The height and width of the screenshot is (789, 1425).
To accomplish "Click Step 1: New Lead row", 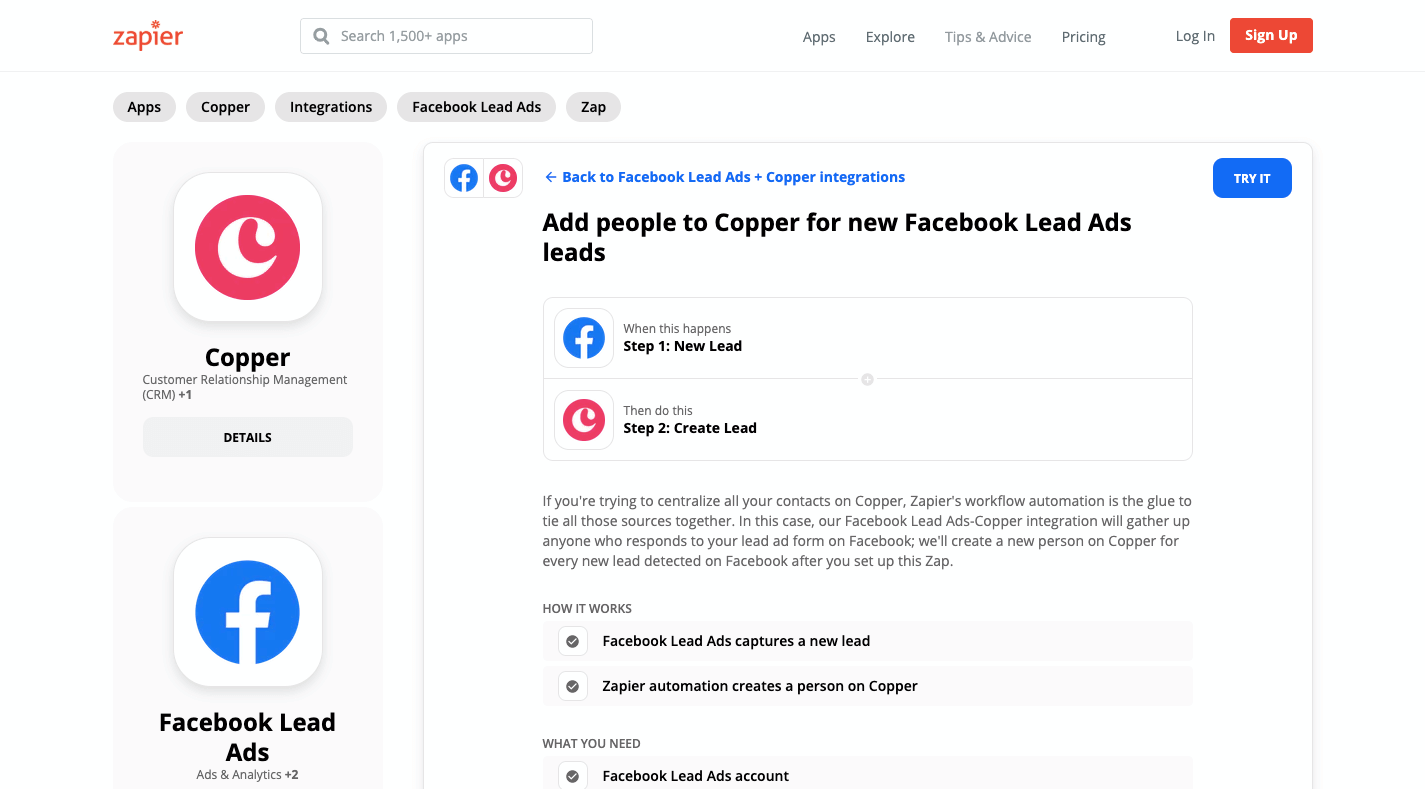I will point(868,338).
